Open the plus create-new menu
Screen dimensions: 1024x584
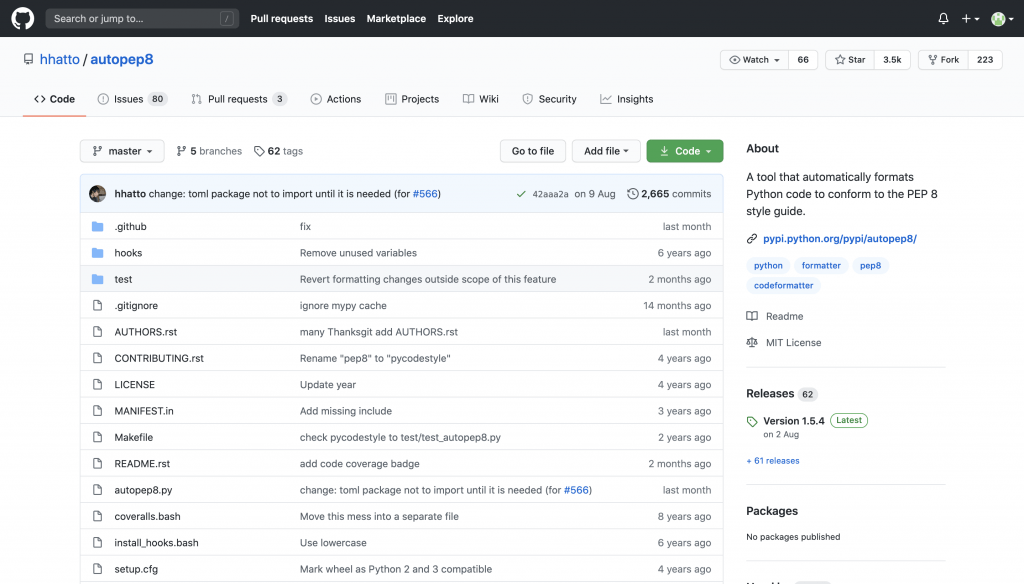click(970, 18)
